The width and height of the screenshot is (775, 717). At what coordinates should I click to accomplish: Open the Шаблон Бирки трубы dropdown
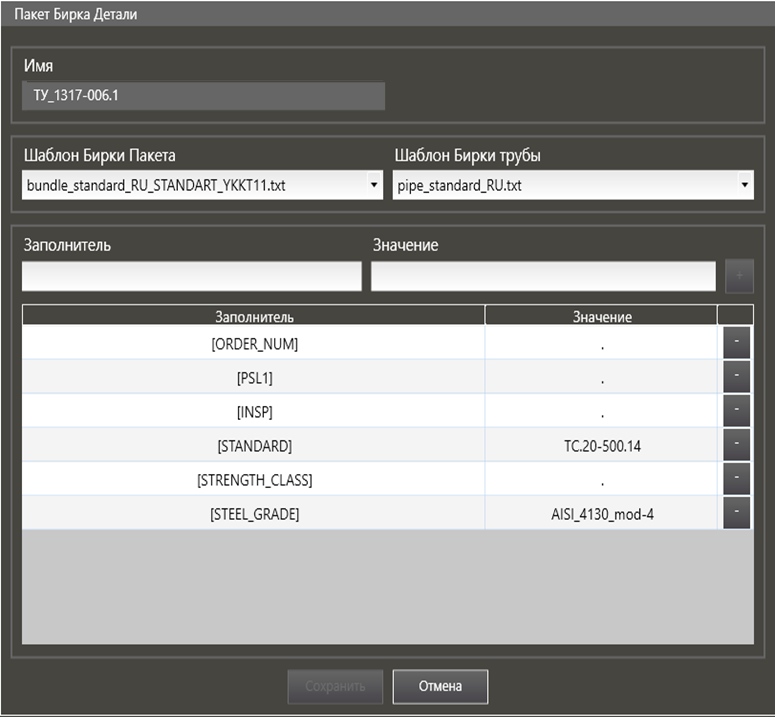pos(573,185)
